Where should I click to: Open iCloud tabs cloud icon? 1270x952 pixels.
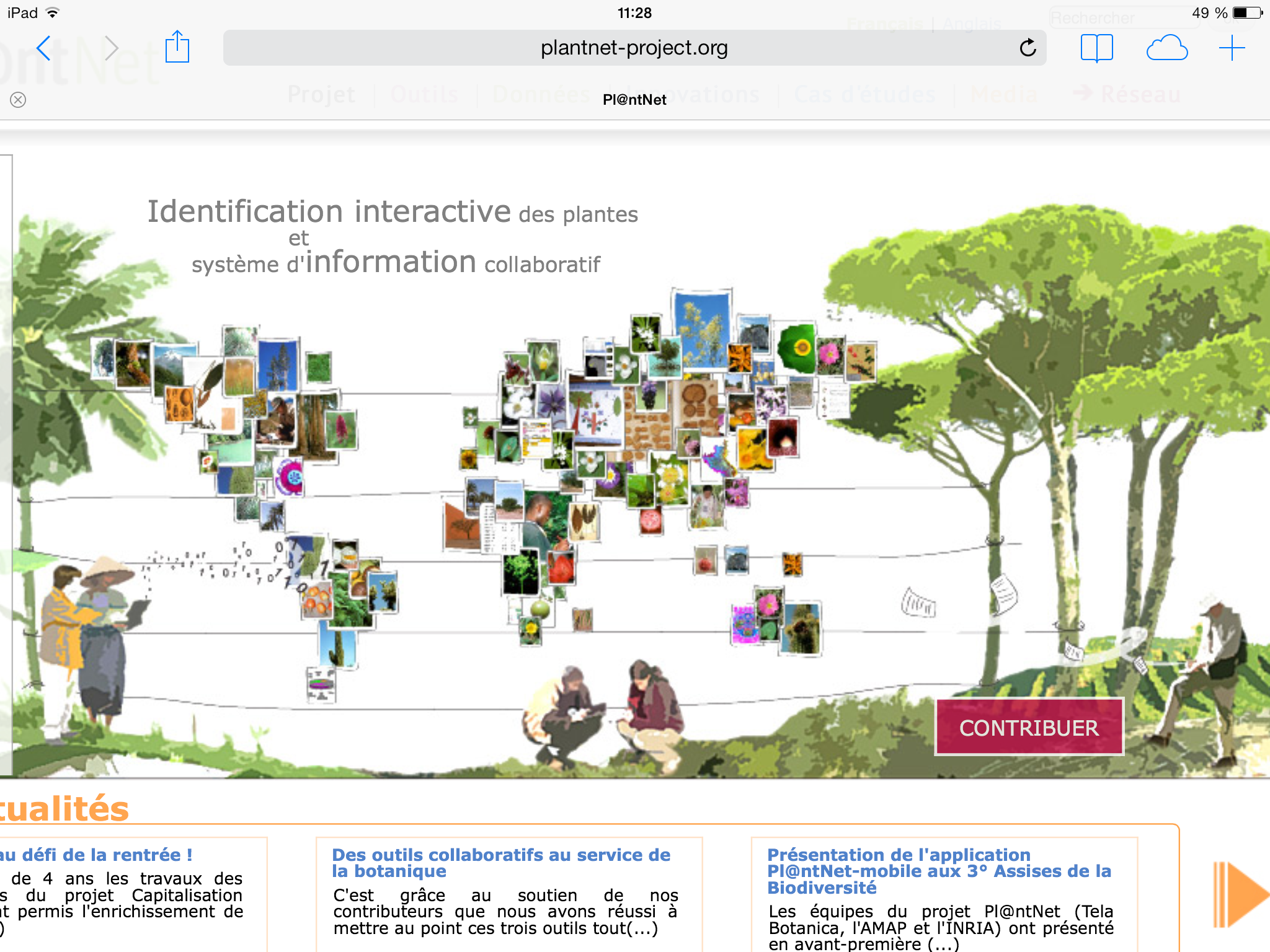(x=1166, y=48)
